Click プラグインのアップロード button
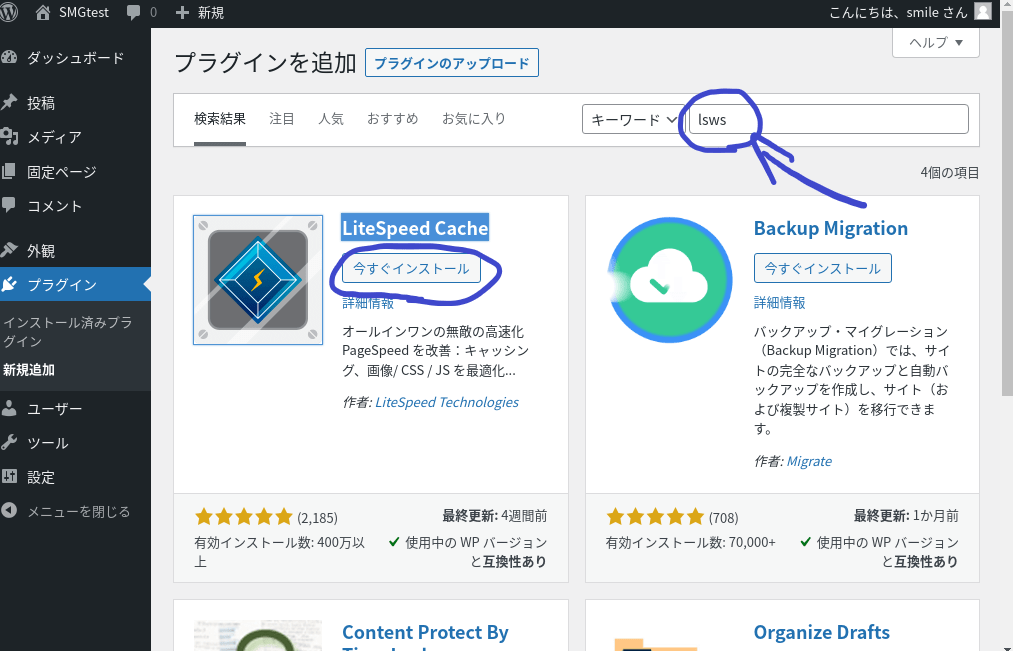This screenshot has height=651, width=1013. [x=452, y=63]
